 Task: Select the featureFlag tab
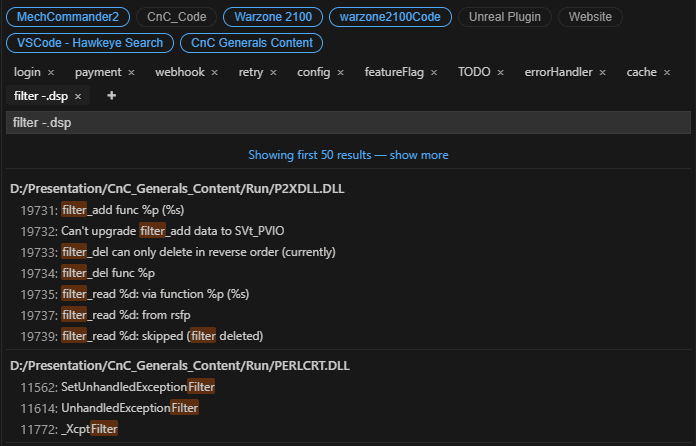pyautogui.click(x=394, y=72)
